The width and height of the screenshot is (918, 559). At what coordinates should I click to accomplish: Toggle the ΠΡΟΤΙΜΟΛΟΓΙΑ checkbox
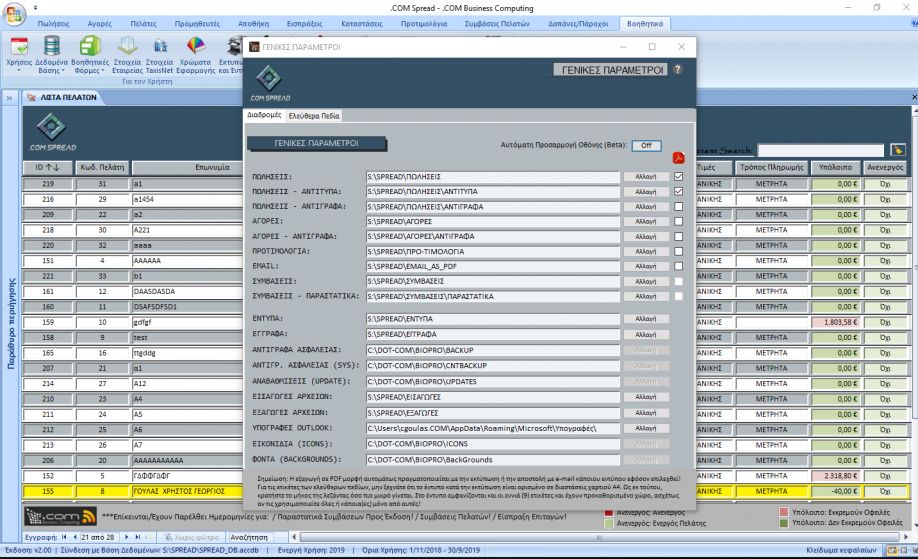[x=678, y=251]
